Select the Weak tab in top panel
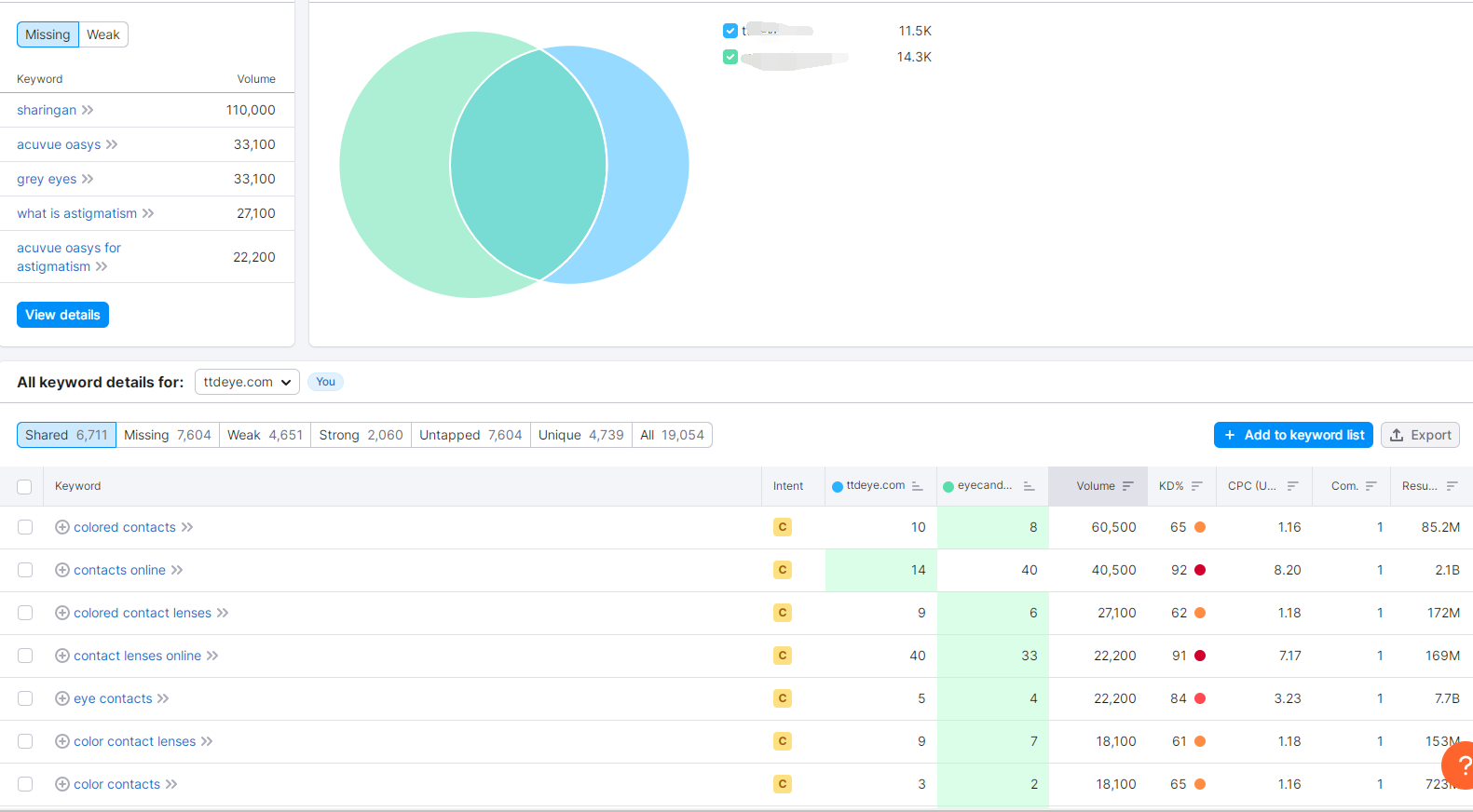This screenshot has height=812, width=1473. pyautogui.click(x=103, y=34)
